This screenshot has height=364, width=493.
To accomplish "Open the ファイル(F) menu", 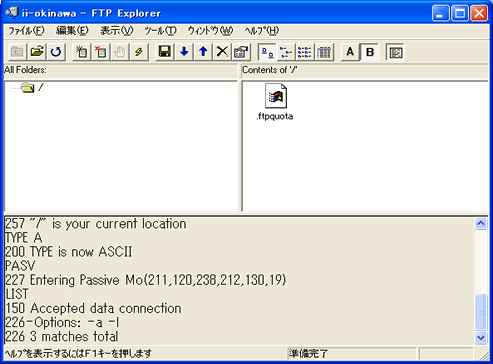I will (26, 31).
